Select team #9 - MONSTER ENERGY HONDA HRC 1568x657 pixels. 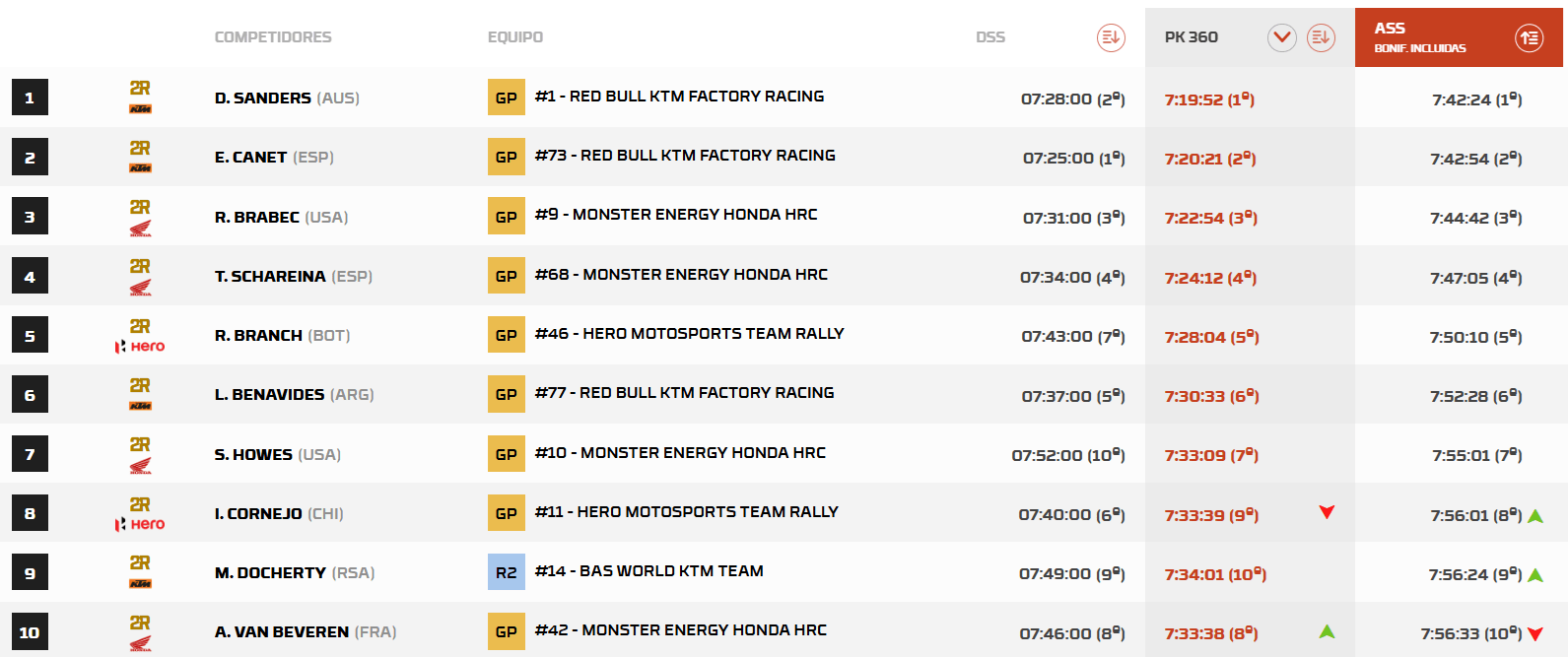point(676,215)
